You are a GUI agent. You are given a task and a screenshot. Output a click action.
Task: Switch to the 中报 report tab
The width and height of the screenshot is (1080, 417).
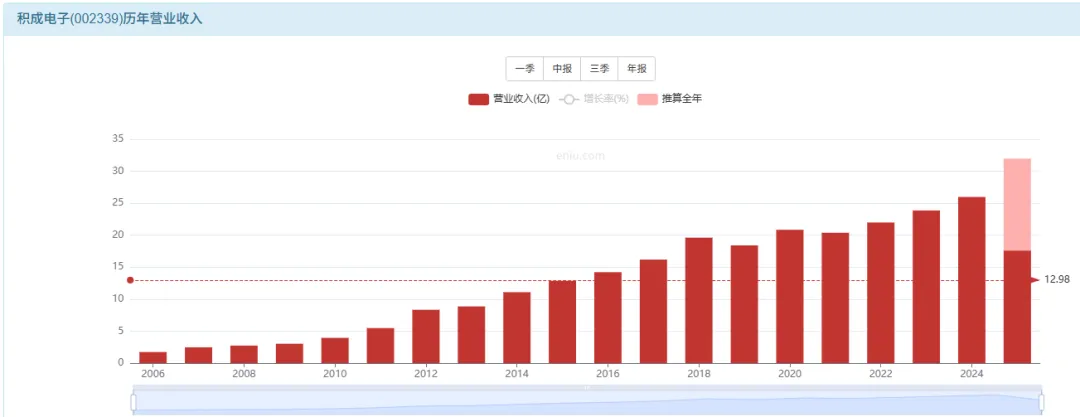coord(562,69)
